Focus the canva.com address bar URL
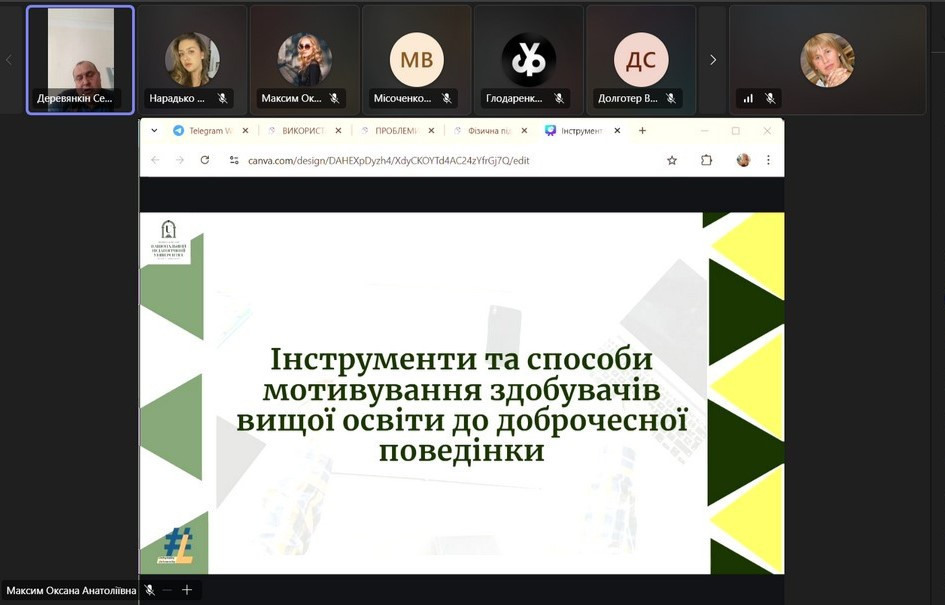This screenshot has width=945, height=605. pyautogui.click(x=389, y=160)
